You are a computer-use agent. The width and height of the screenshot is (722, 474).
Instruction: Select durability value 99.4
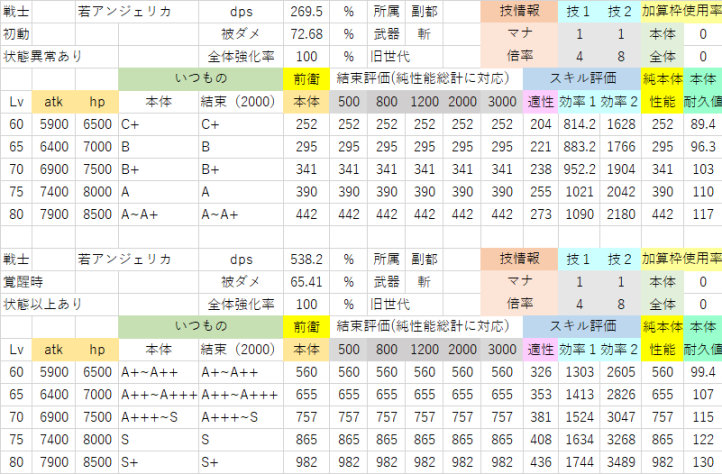pos(703,372)
